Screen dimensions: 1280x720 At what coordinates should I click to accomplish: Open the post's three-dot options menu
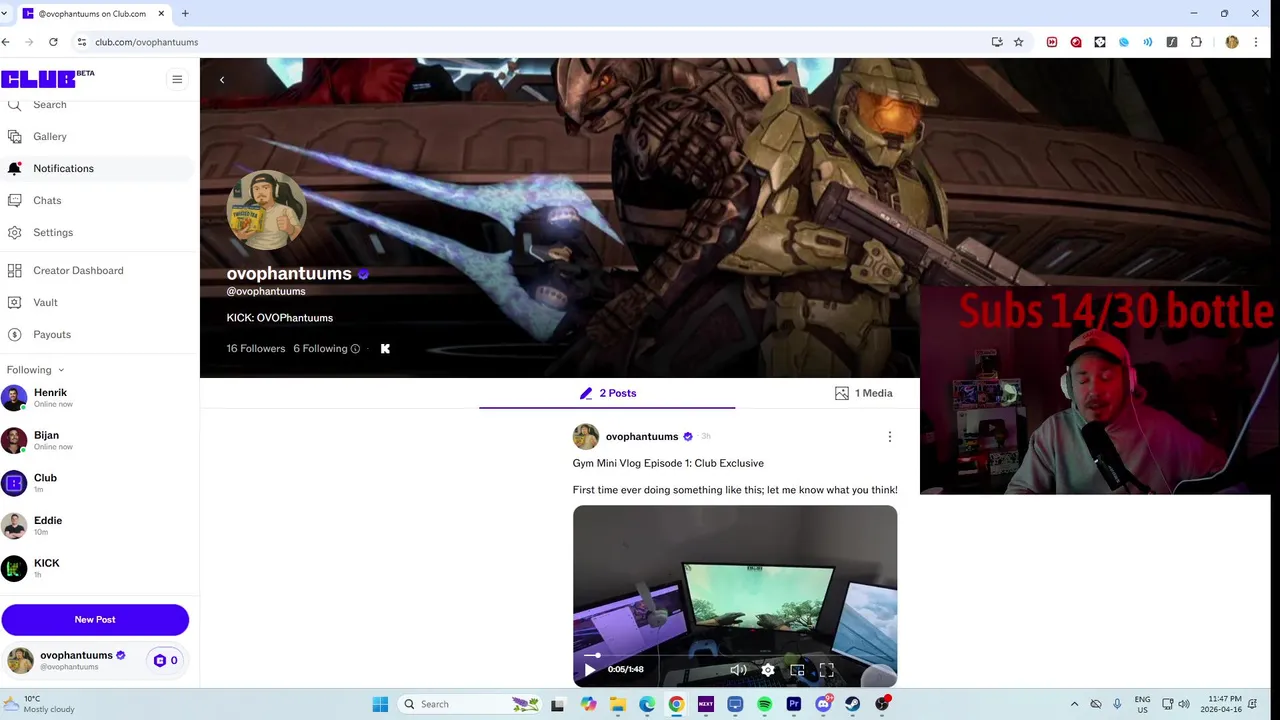[x=890, y=436]
